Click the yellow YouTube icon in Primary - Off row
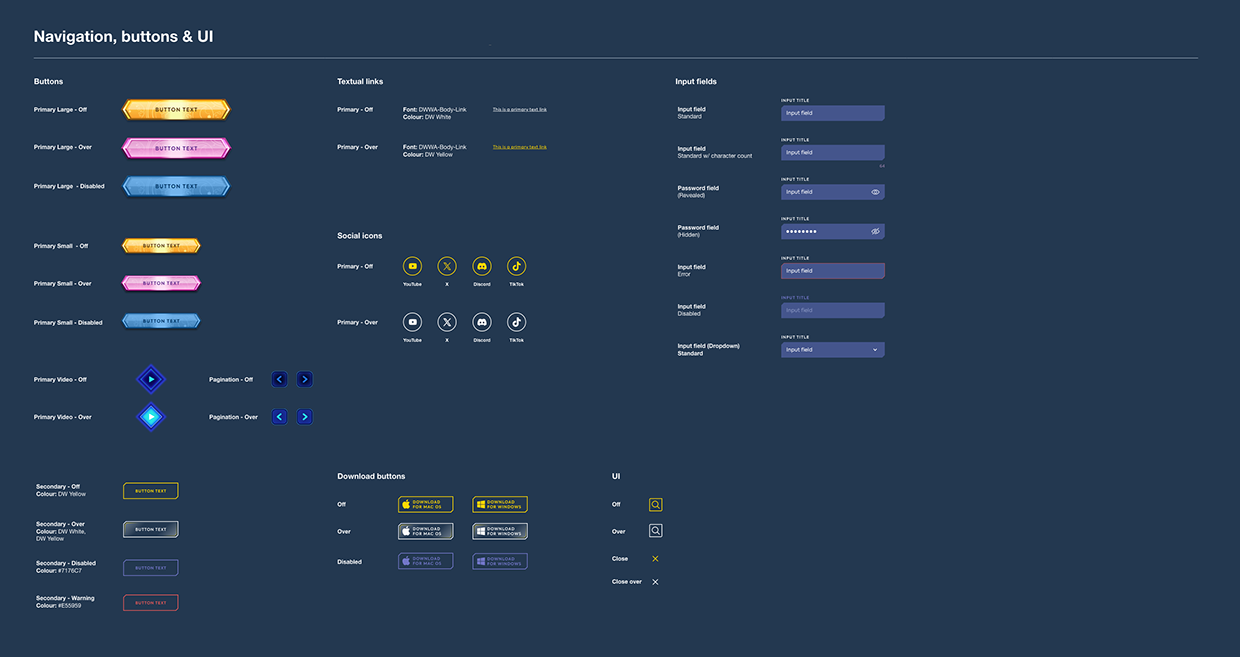 [412, 266]
